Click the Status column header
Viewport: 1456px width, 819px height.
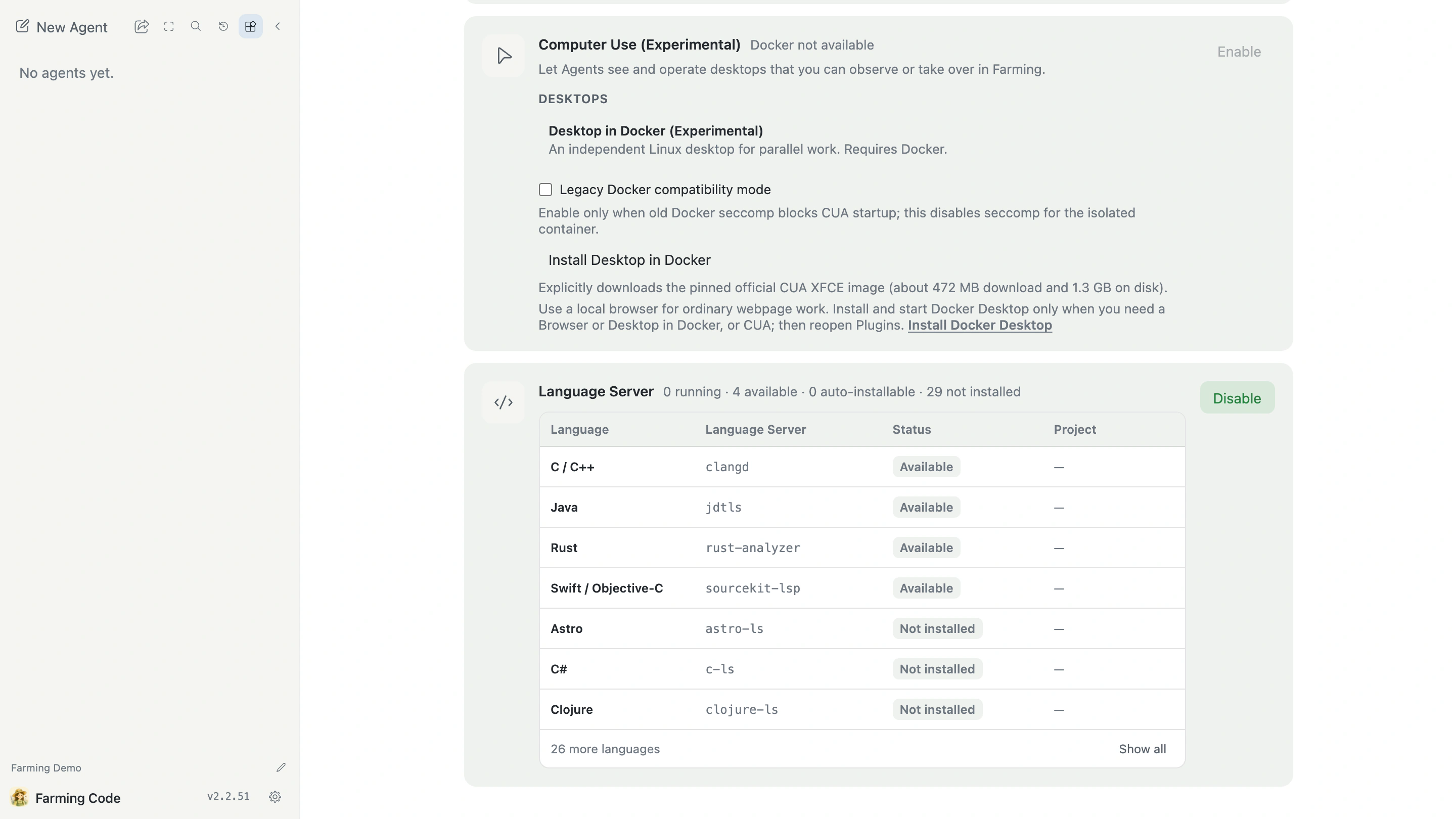point(911,430)
